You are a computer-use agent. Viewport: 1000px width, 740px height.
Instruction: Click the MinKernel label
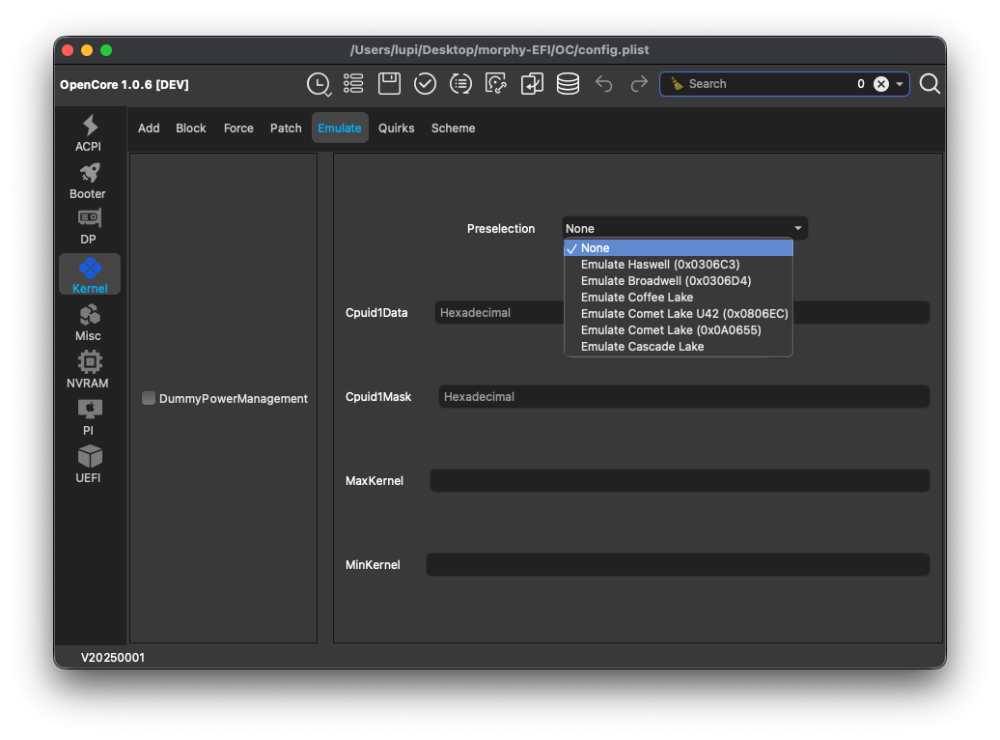coord(372,565)
